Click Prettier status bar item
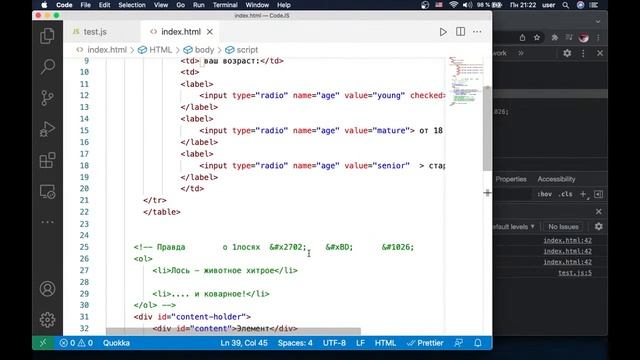The width and height of the screenshot is (640, 360). (x=425, y=343)
